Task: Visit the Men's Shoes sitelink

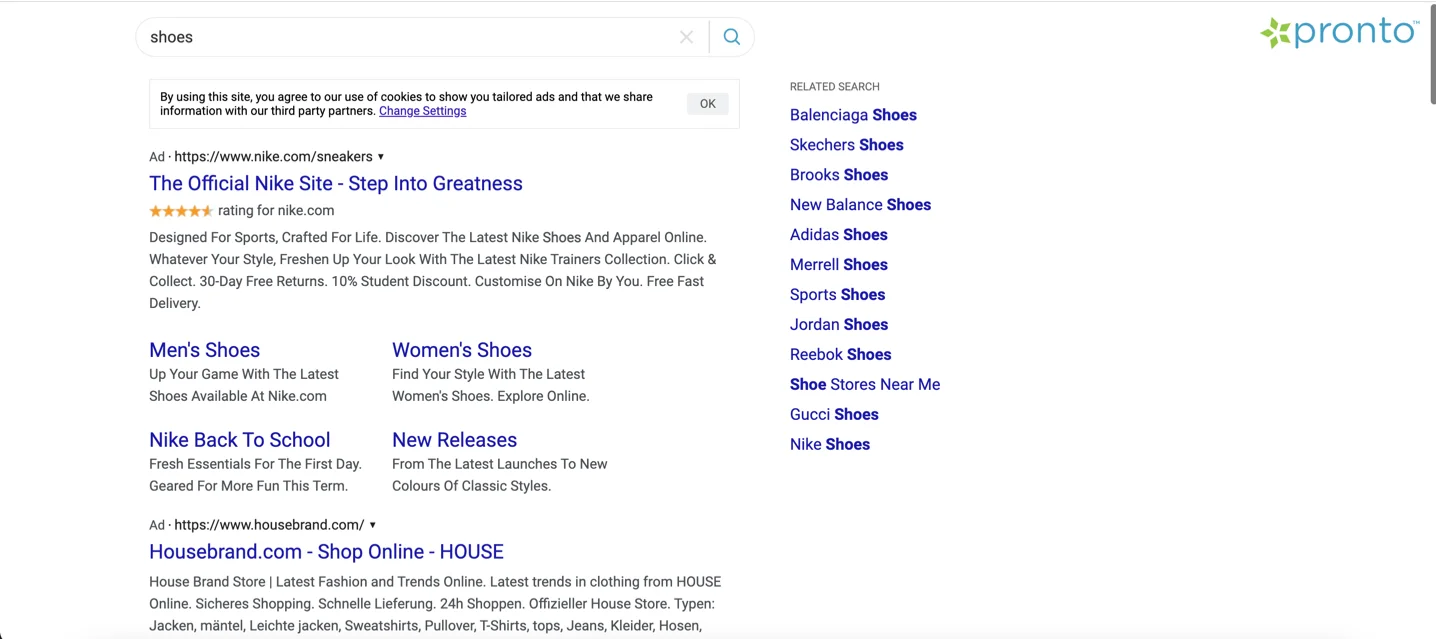Action: tap(204, 350)
